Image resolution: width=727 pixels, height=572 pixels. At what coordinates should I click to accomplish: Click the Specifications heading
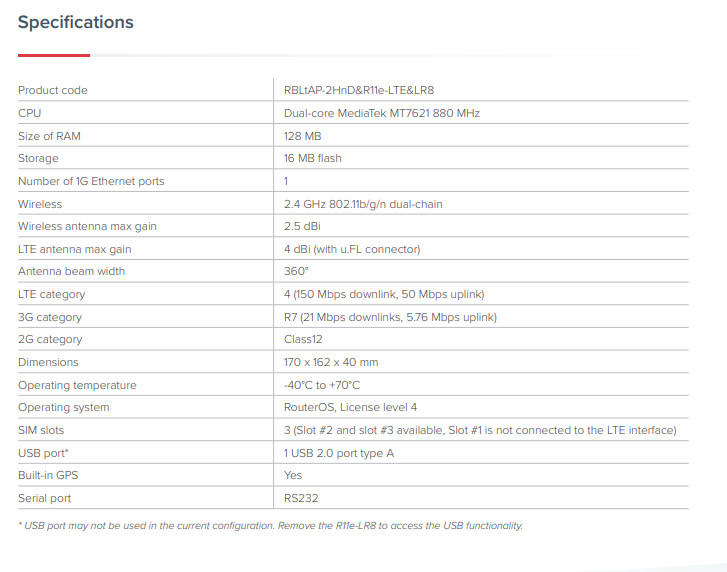[76, 22]
